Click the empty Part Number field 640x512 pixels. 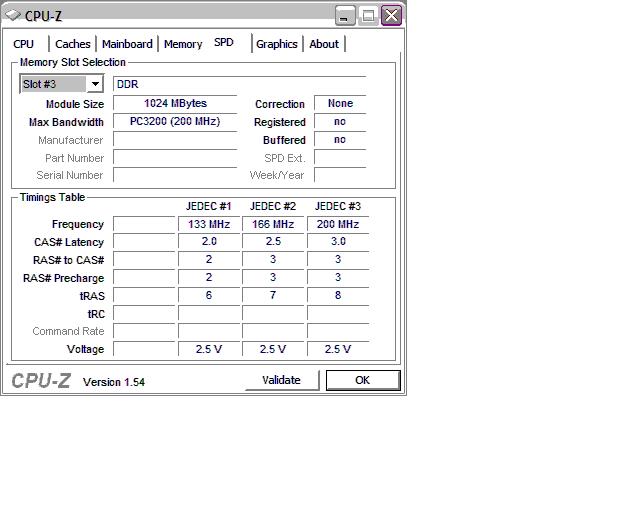coord(175,158)
